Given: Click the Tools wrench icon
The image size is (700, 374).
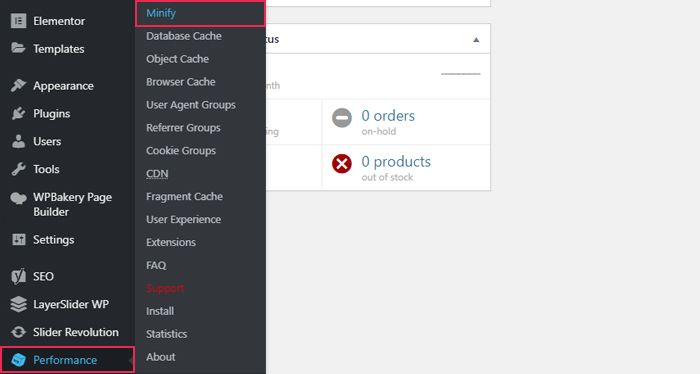Looking at the screenshot, I should (18, 169).
